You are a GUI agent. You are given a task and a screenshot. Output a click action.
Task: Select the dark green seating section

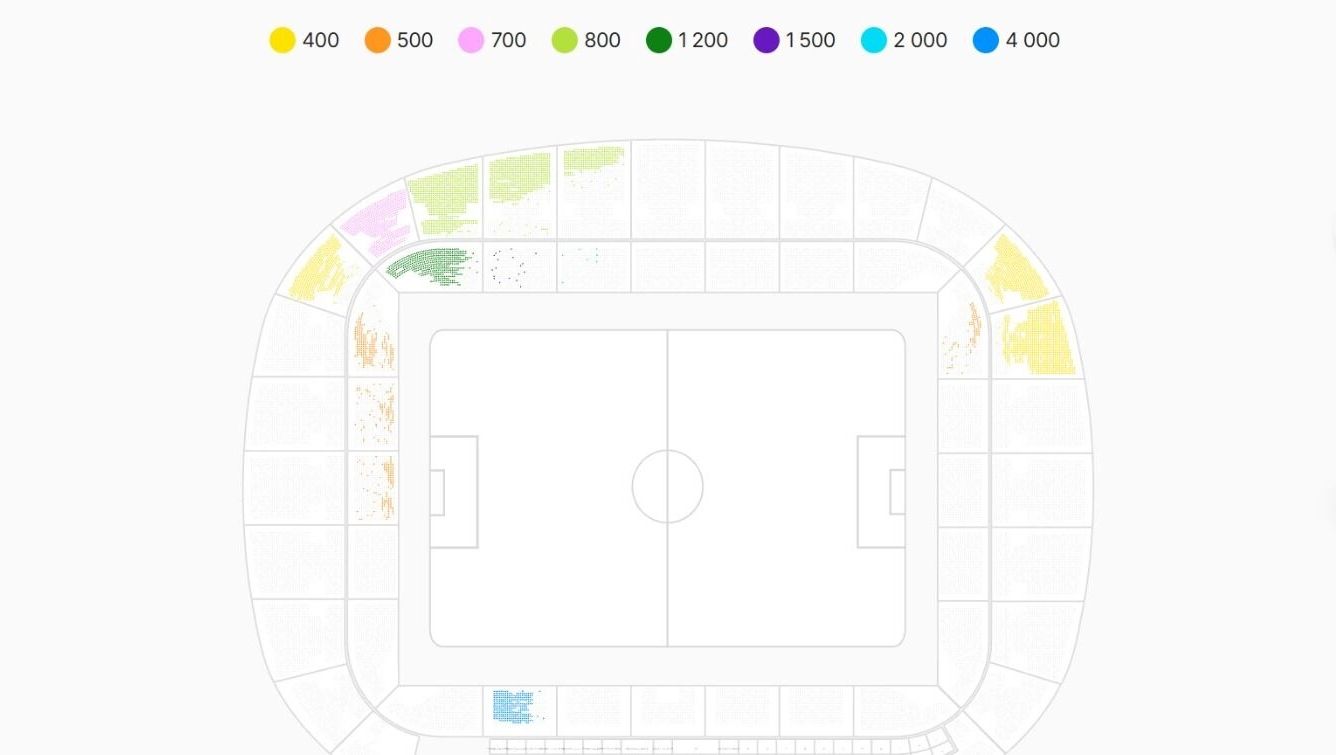click(432, 265)
